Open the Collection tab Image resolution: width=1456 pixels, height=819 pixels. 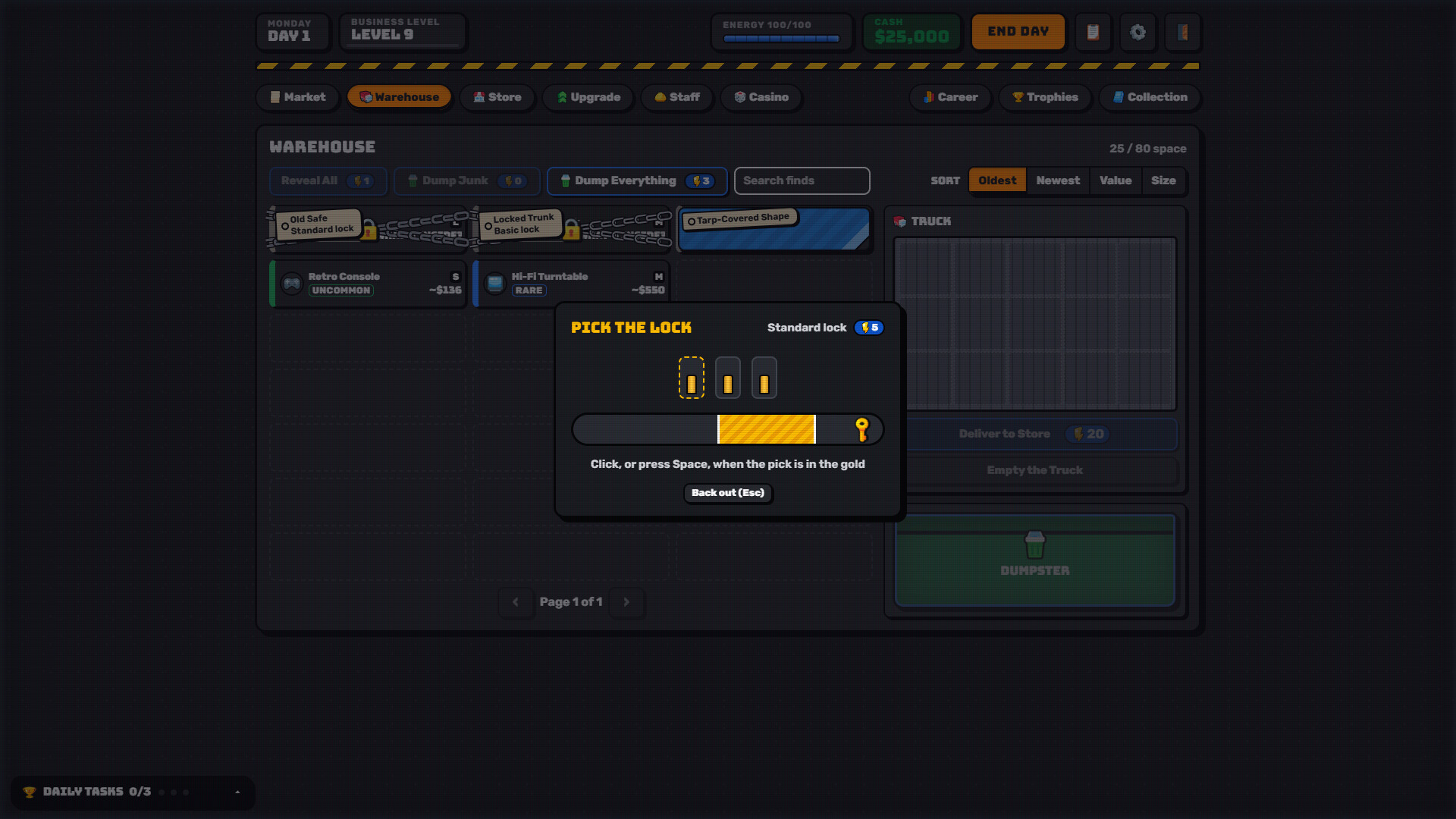point(1150,97)
